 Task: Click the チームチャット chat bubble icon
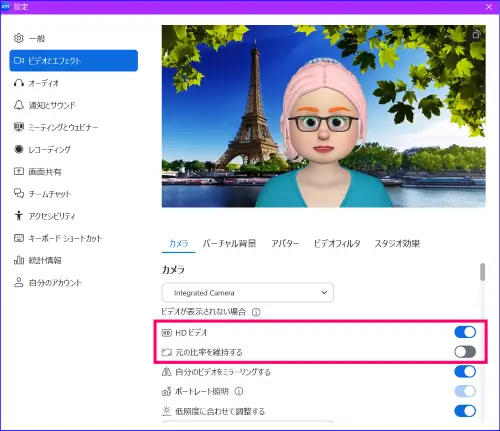pyautogui.click(x=19, y=193)
